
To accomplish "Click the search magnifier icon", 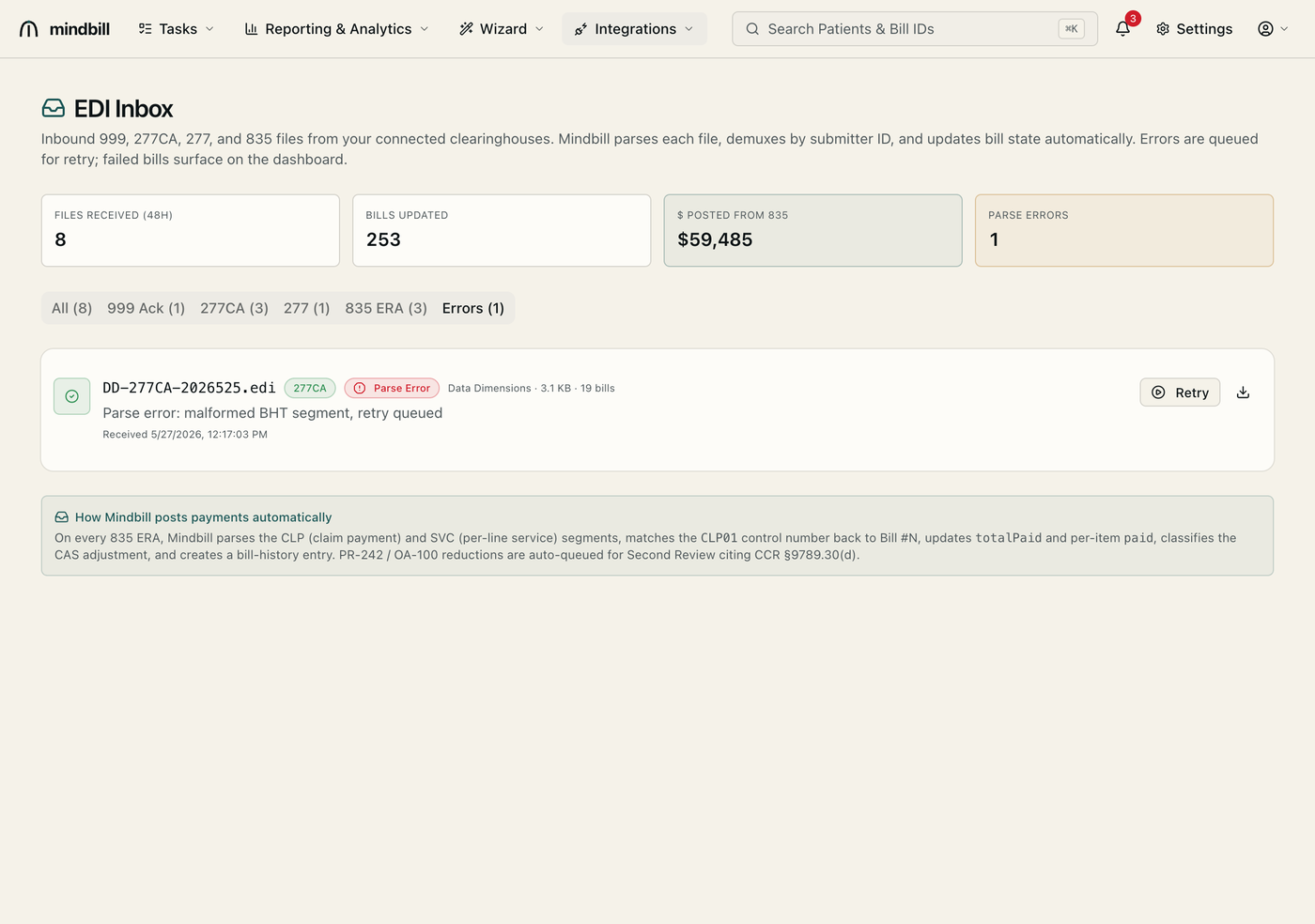I will click(x=752, y=29).
